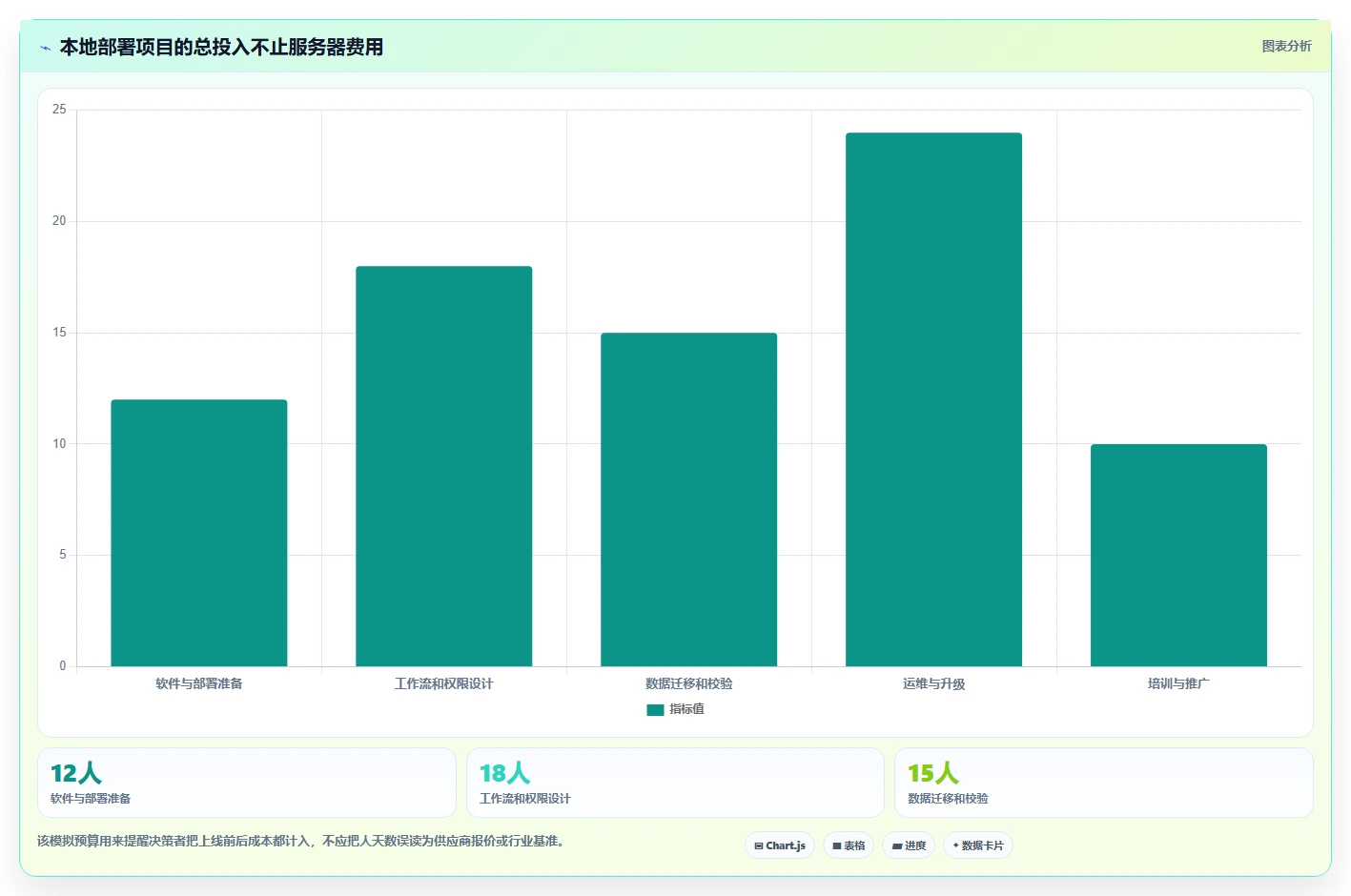The height and width of the screenshot is (896, 1351).
Task: Open the 12人 data card
Action: pos(247,783)
